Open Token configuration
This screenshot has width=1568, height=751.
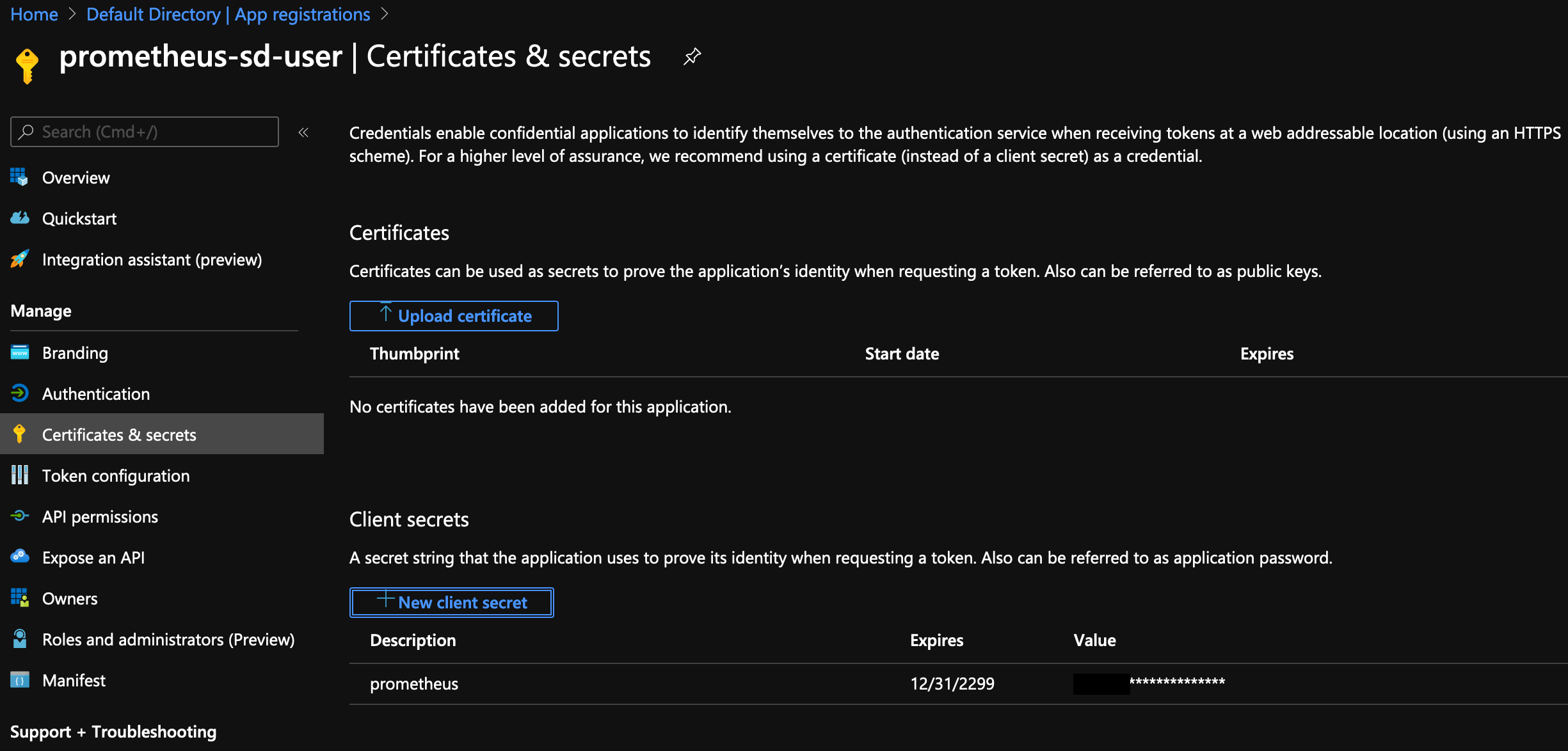tap(116, 475)
